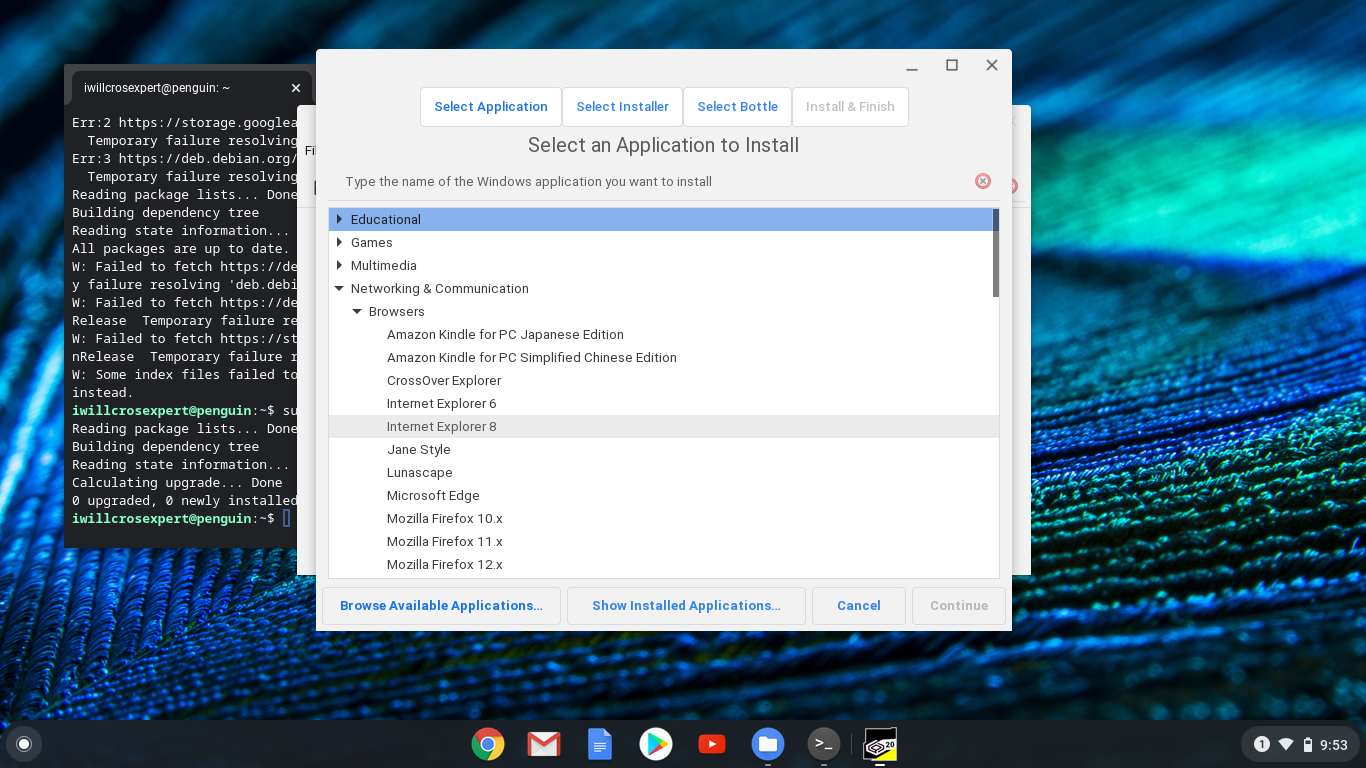
Task: Cancel the installation dialog
Action: [x=859, y=605]
